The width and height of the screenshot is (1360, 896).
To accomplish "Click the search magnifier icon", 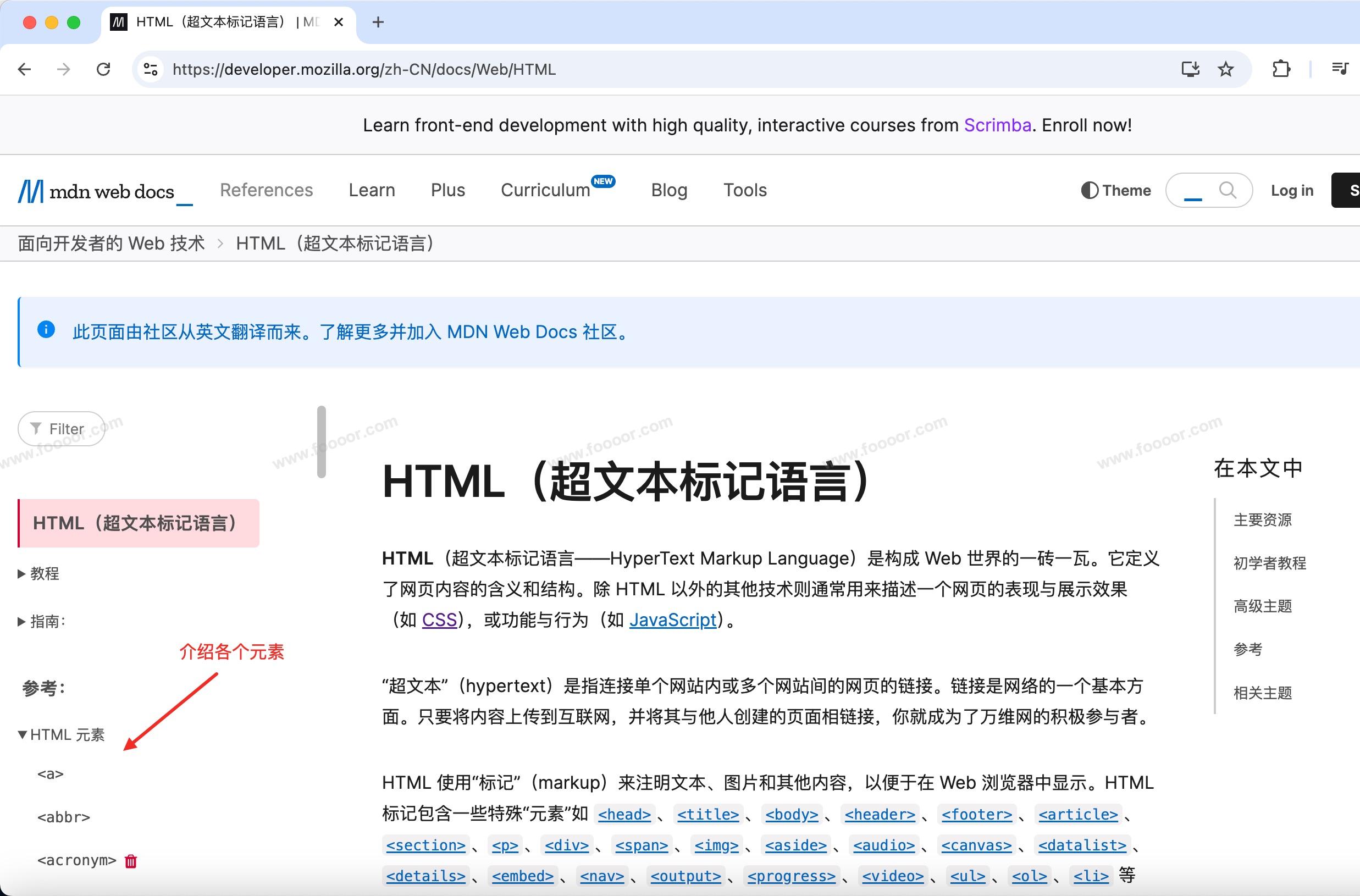I will pos(1228,190).
